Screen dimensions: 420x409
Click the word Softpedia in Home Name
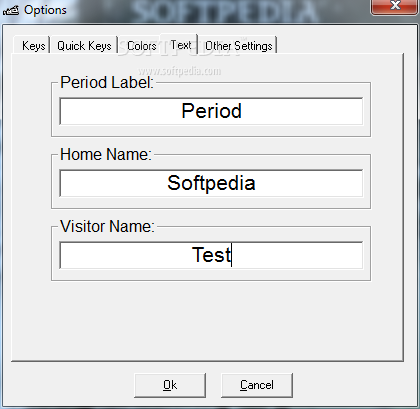tap(211, 183)
